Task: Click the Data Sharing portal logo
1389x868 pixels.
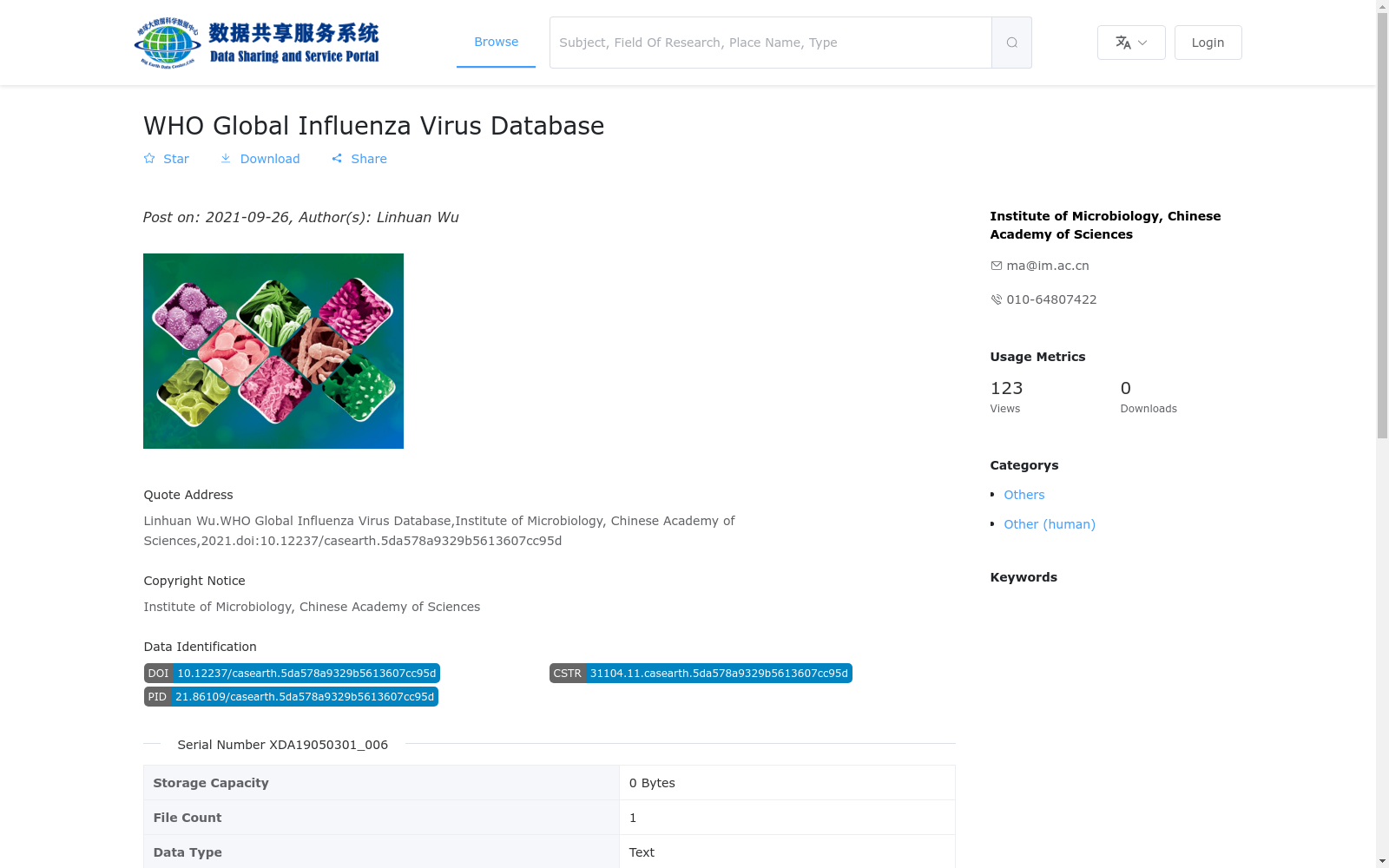Action: (257, 43)
